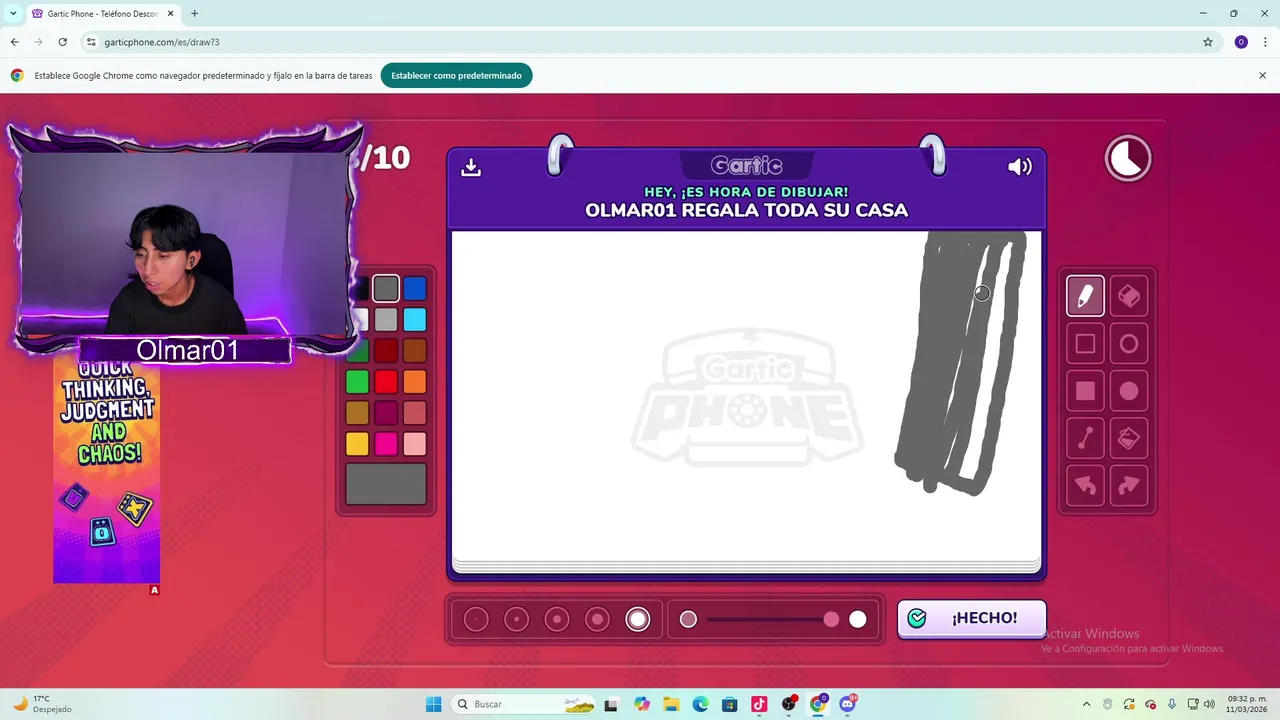Open File Explorer from taskbar
Image resolution: width=1280 pixels, height=720 pixels.
tap(671, 704)
